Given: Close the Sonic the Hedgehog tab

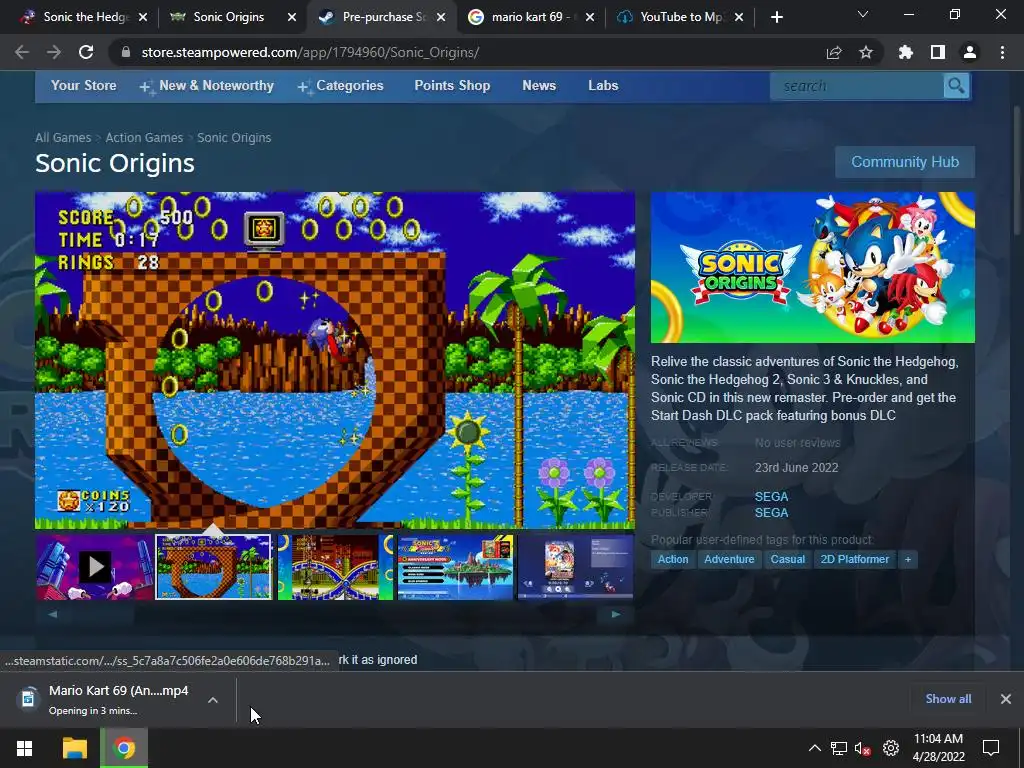Looking at the screenshot, I should pos(143,17).
